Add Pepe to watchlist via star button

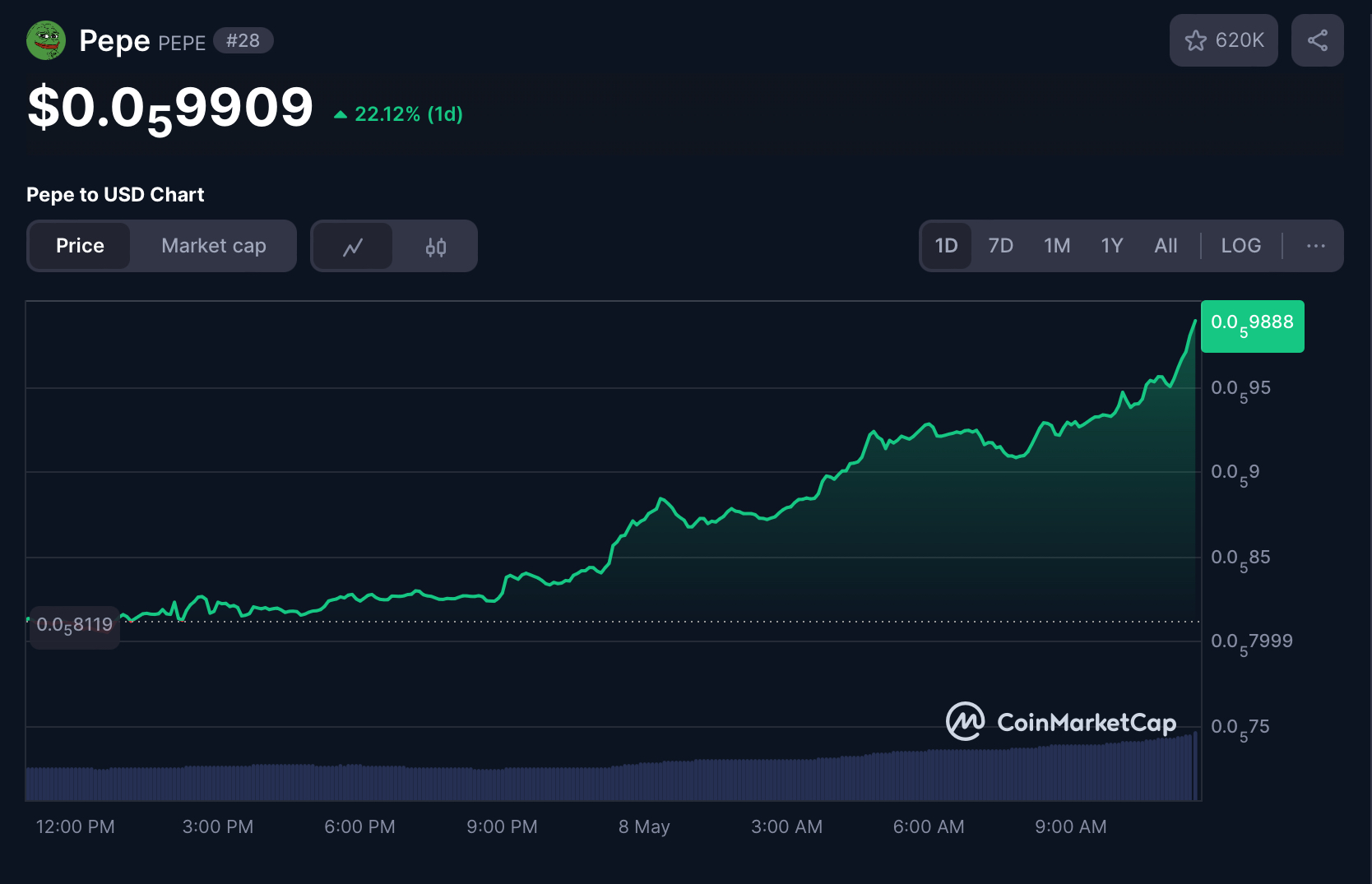pyautogui.click(x=1223, y=40)
